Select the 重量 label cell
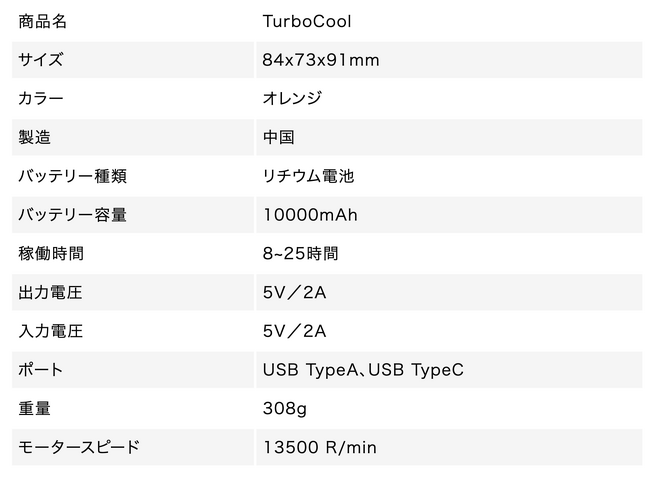 (x=34, y=408)
